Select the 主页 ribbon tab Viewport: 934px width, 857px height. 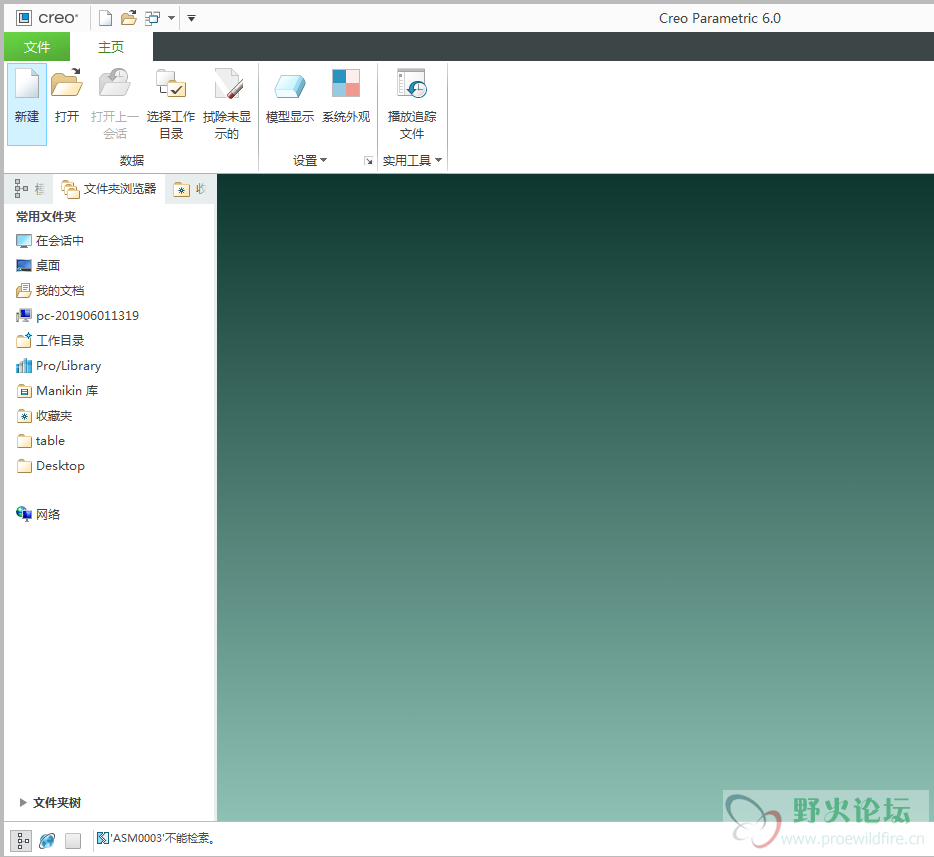pyautogui.click(x=111, y=46)
